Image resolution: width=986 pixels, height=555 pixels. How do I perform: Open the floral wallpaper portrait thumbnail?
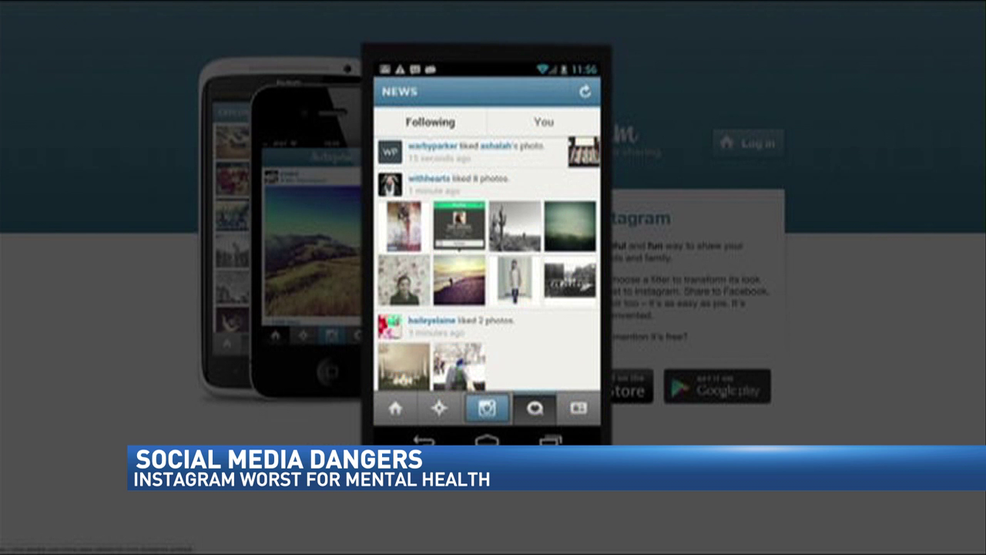(404, 280)
